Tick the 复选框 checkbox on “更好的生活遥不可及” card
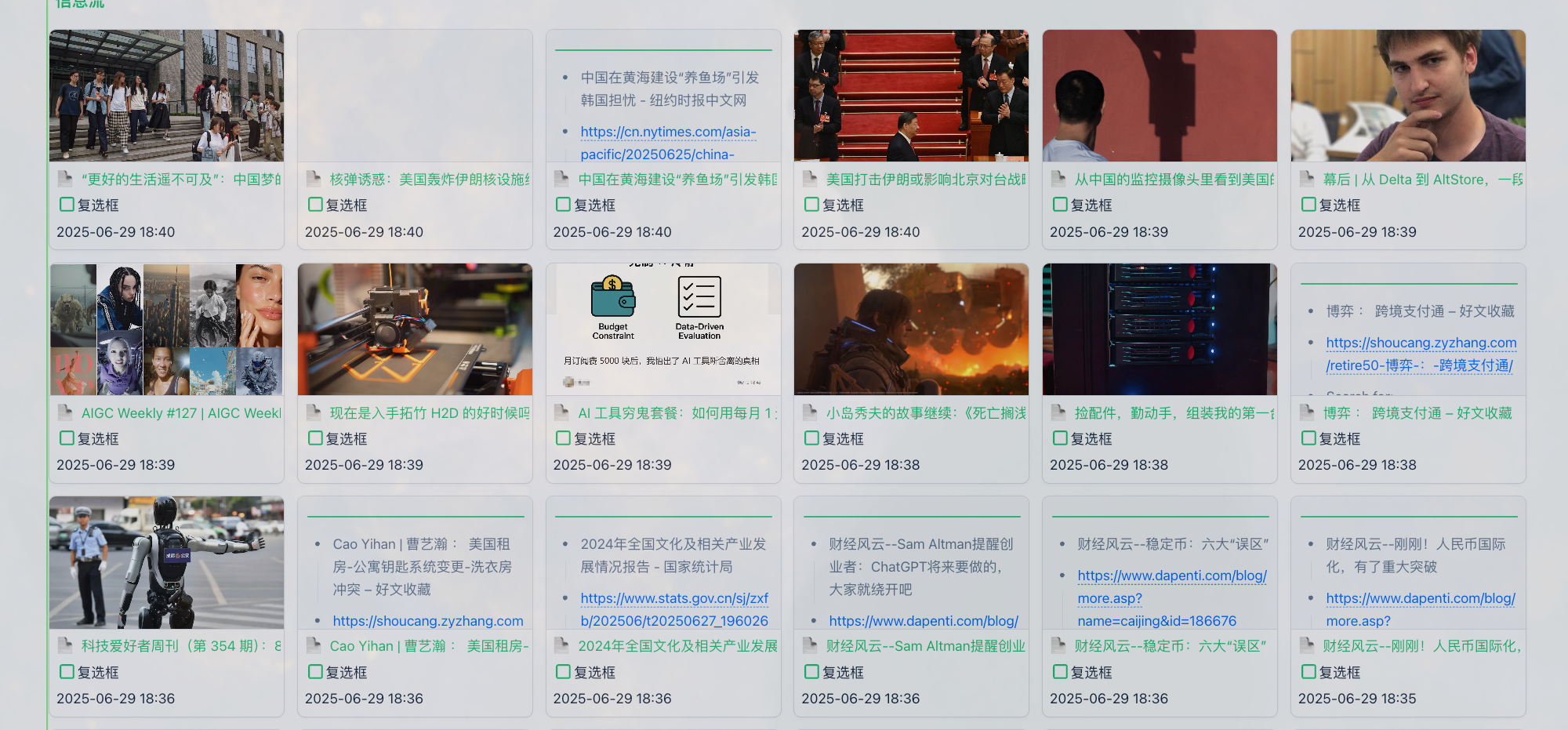This screenshot has height=730, width=1568. (67, 205)
